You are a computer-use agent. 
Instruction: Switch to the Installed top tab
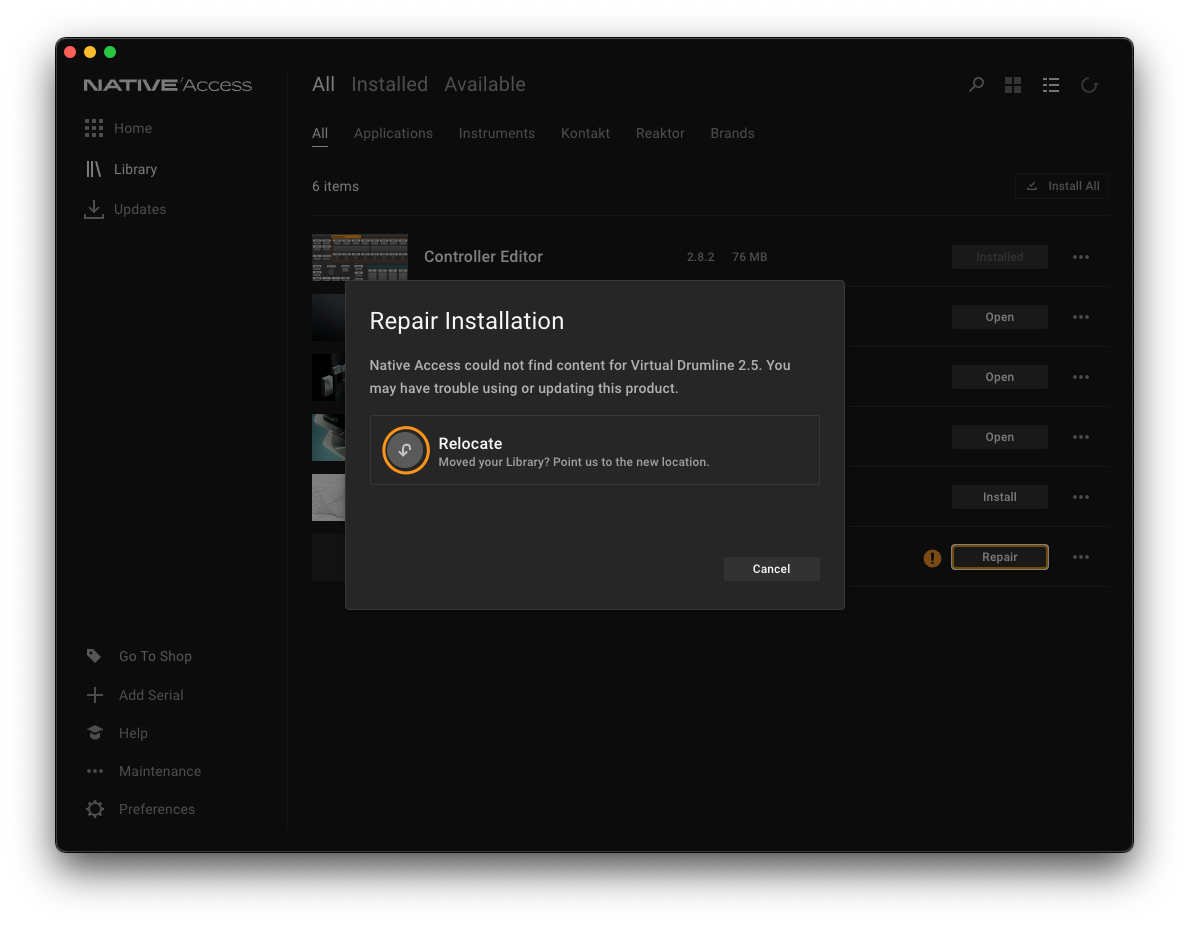click(390, 84)
